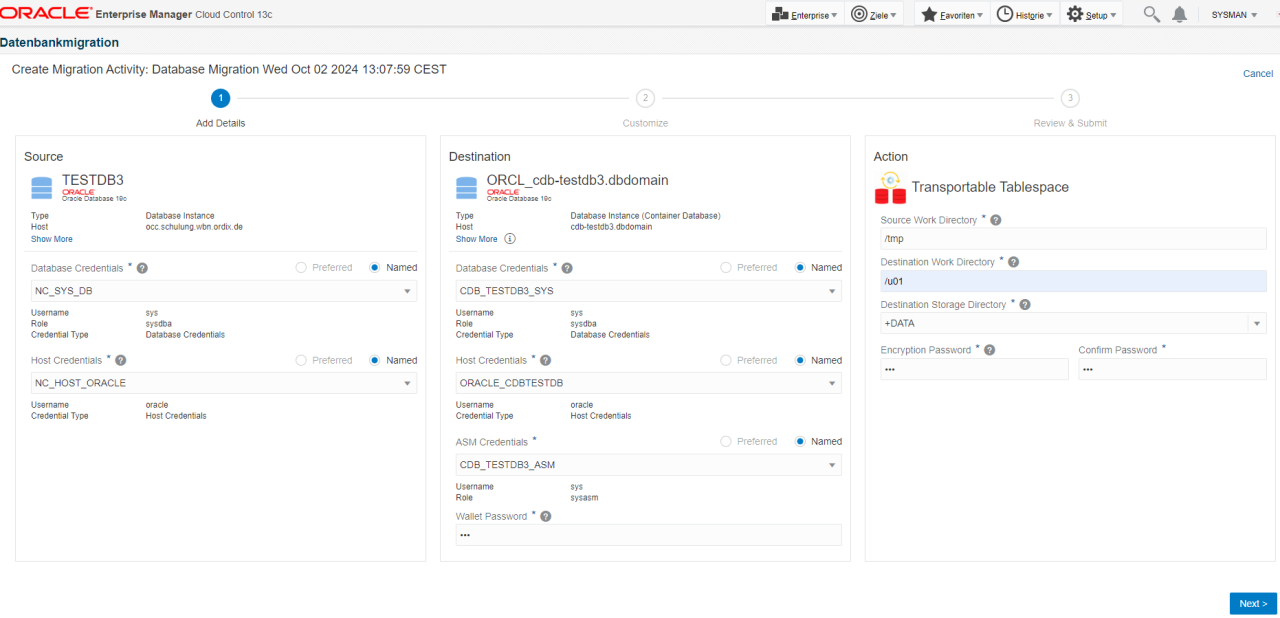Select Preferred for ASM Credentials

tap(725, 441)
